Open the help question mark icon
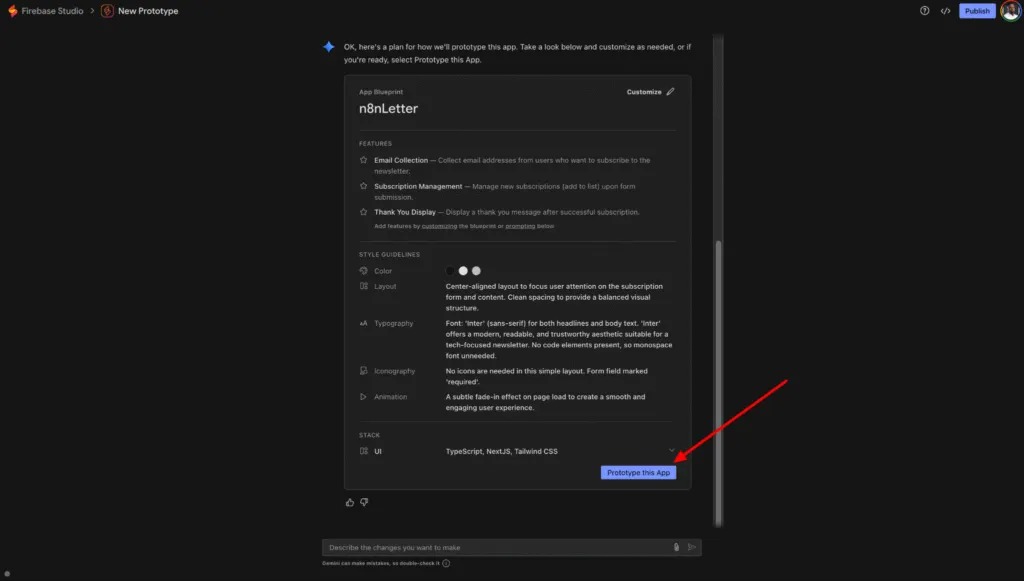 click(924, 11)
